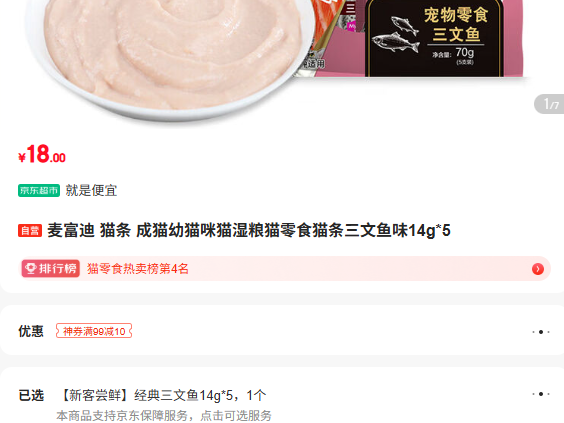Screen dimensions: 564x423
Task: Open the 猫零食热卖榜第4名 ranking link
Action: point(138,269)
